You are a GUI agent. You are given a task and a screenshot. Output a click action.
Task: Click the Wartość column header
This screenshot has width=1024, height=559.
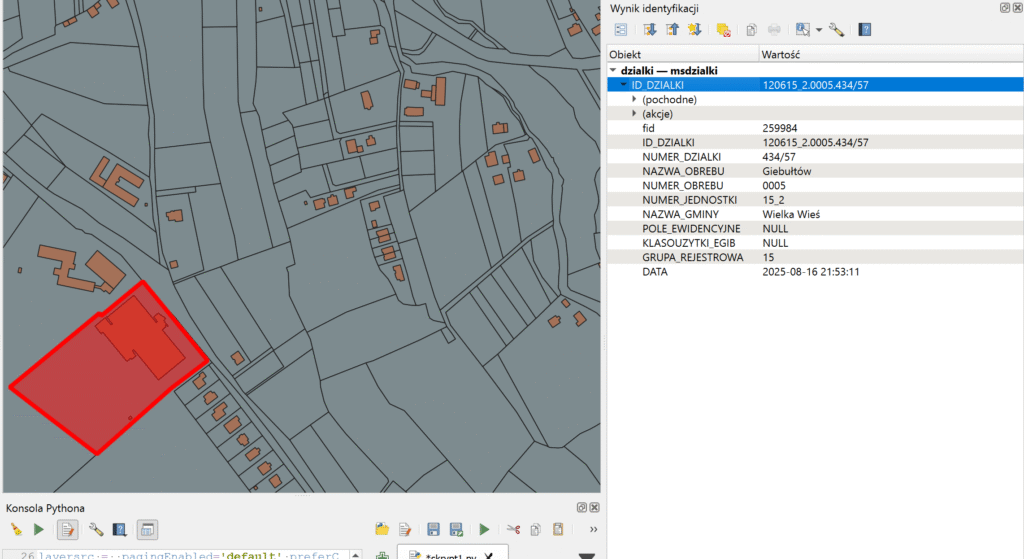tap(780, 54)
